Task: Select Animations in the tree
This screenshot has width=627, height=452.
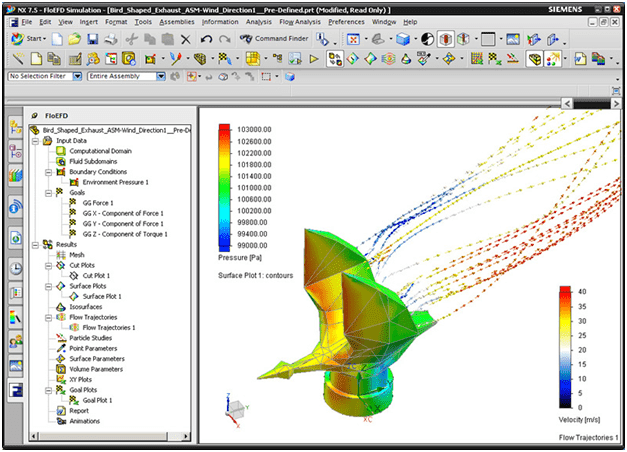Action: pos(85,421)
